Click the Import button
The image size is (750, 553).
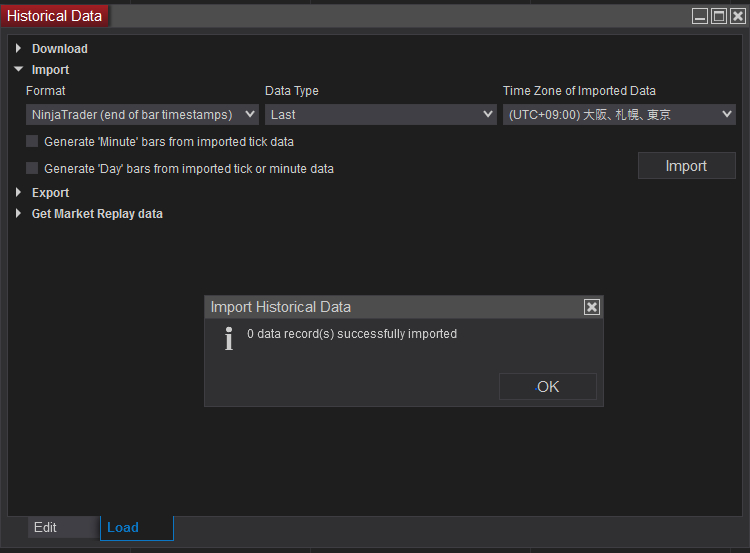coord(686,166)
